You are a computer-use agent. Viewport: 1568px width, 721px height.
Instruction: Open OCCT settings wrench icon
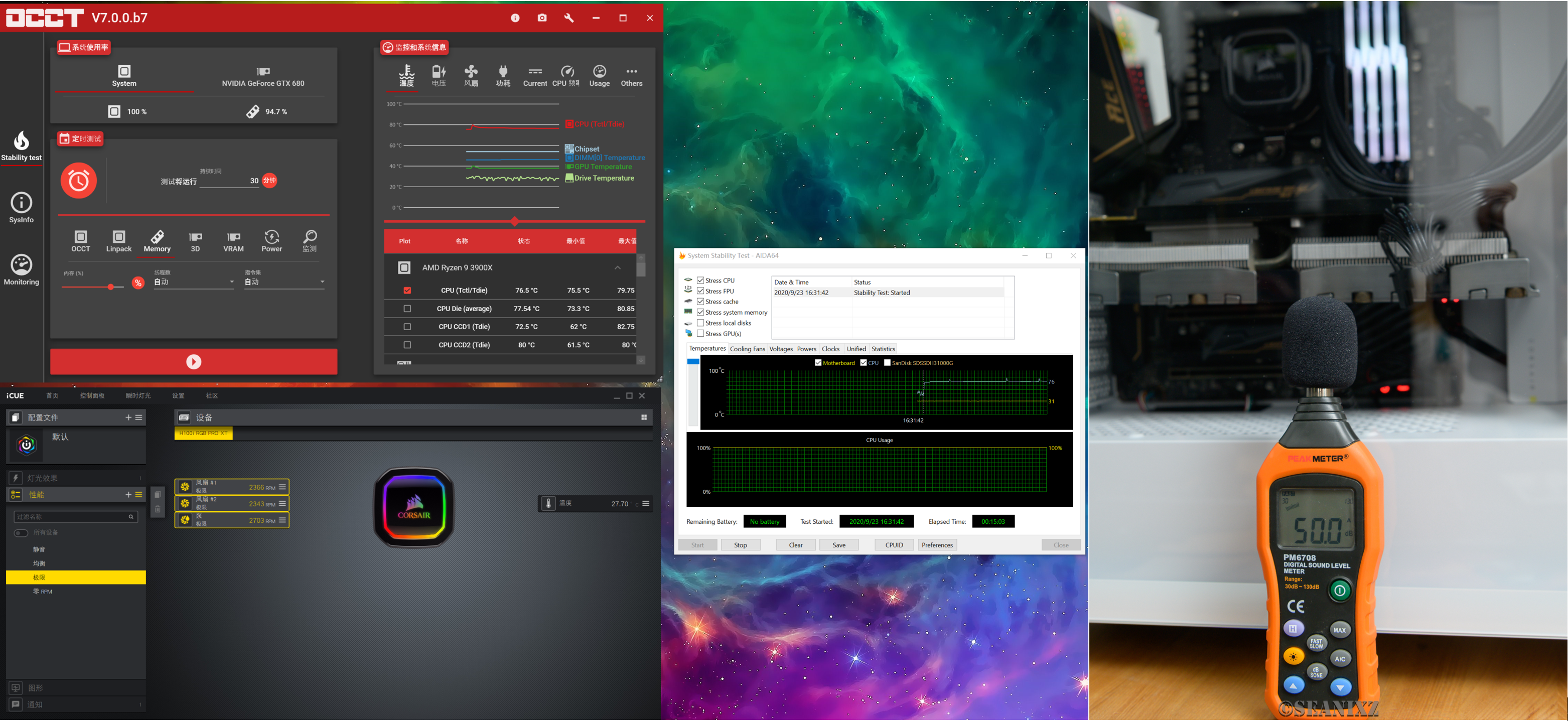point(569,18)
